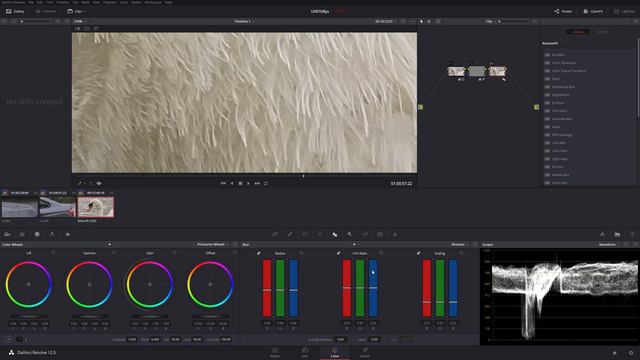Toggle the Gallery panel
This screenshot has height=360, width=640.
pos(15,11)
